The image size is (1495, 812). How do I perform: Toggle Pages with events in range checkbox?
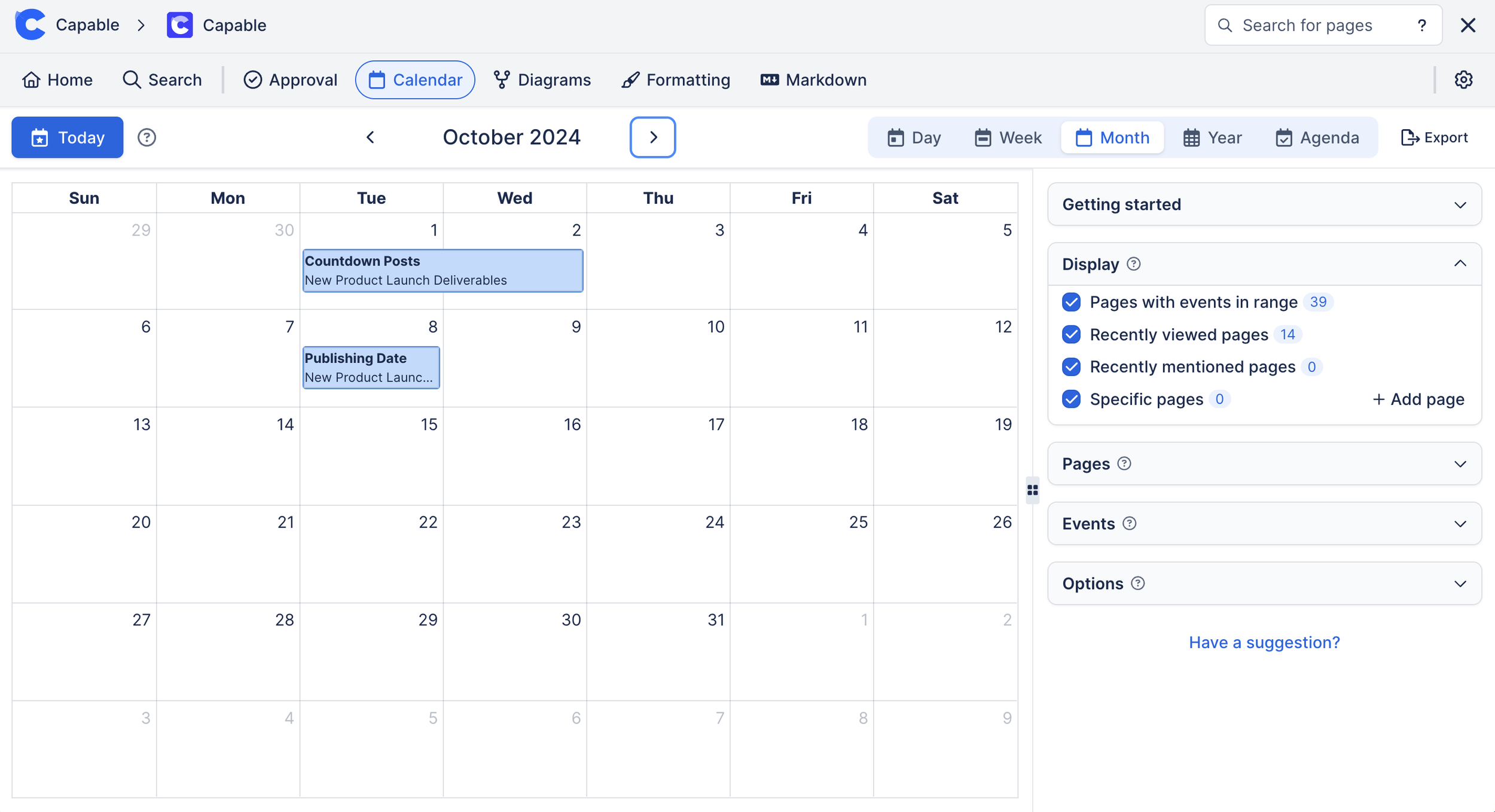click(1072, 302)
